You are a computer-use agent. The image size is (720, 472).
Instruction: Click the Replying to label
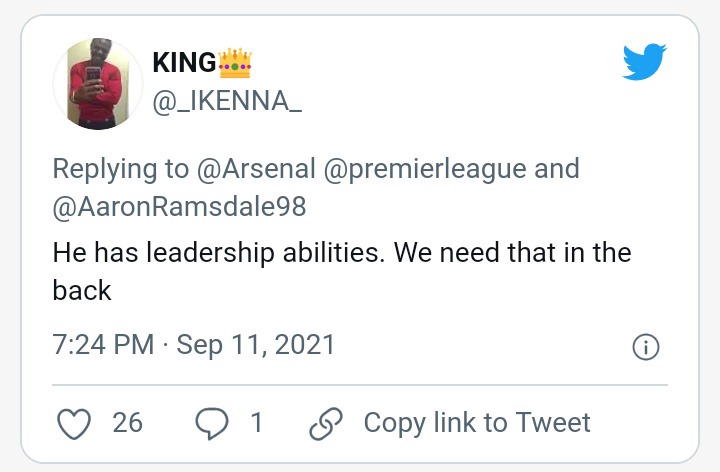[121, 169]
